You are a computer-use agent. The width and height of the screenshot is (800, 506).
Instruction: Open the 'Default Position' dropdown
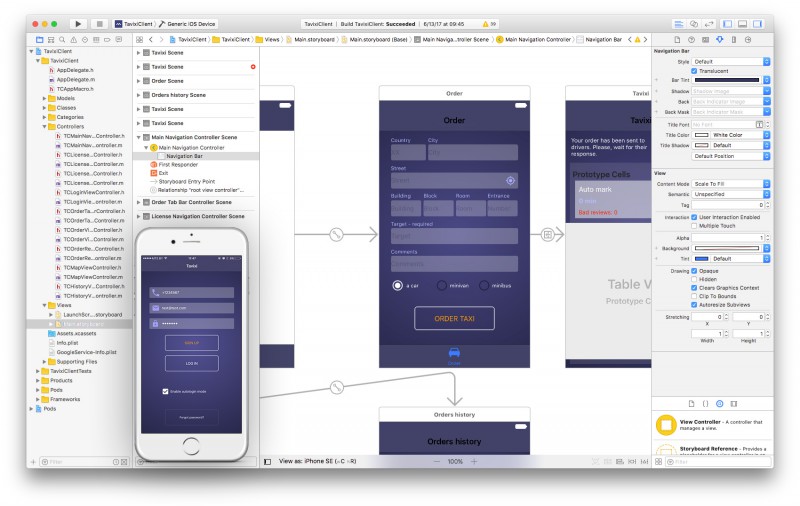pyautogui.click(x=731, y=156)
